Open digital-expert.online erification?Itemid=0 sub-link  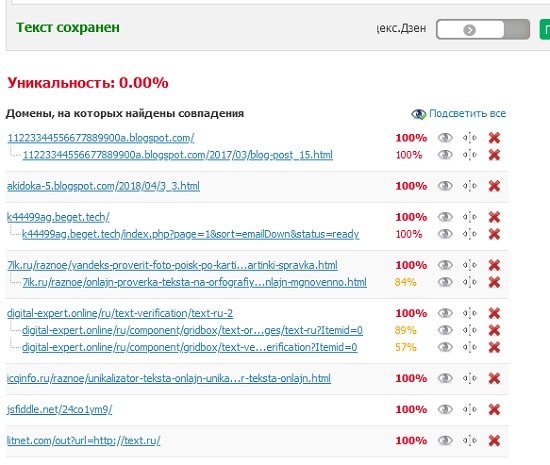pos(189,347)
